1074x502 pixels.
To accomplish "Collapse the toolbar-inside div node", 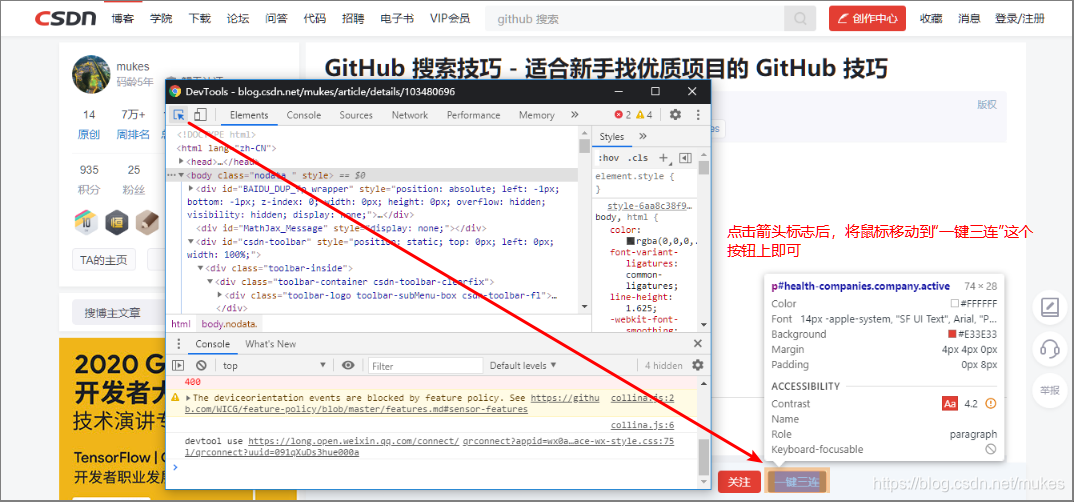I will [201, 268].
